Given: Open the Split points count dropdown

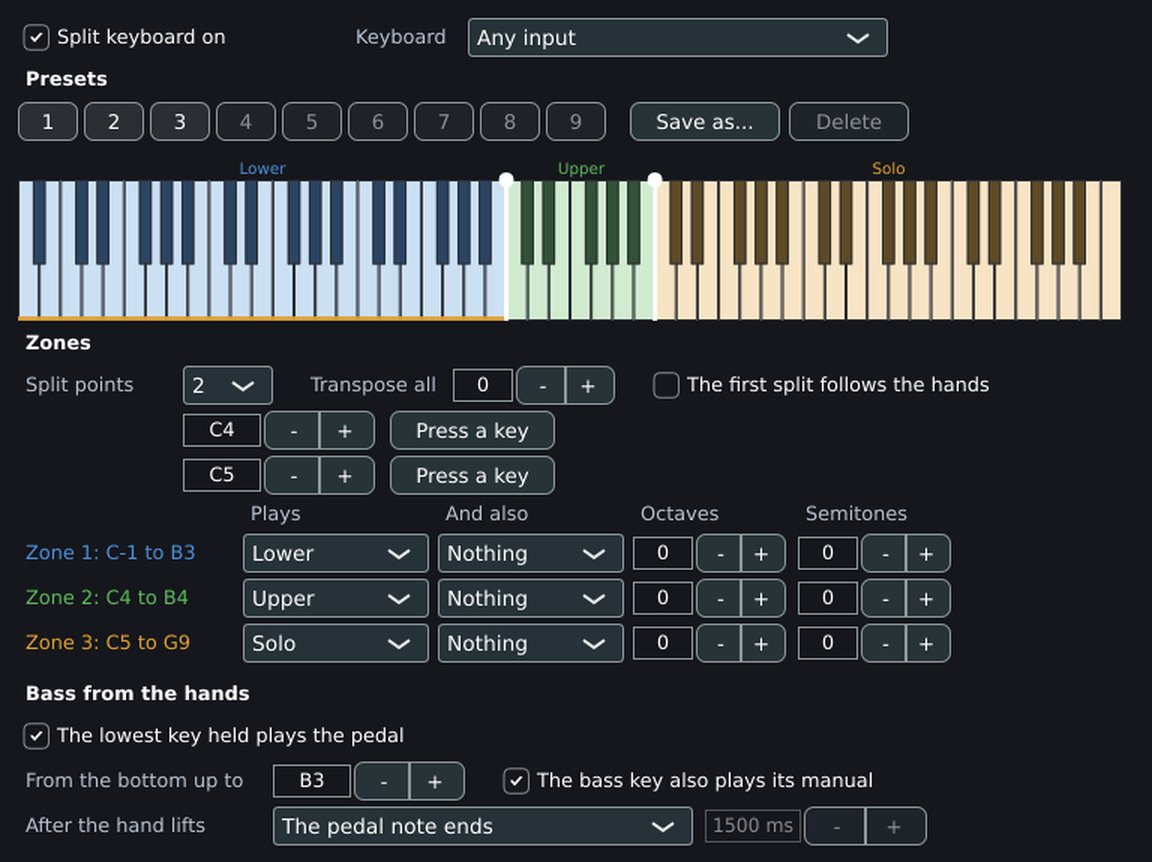Looking at the screenshot, I should (228, 385).
